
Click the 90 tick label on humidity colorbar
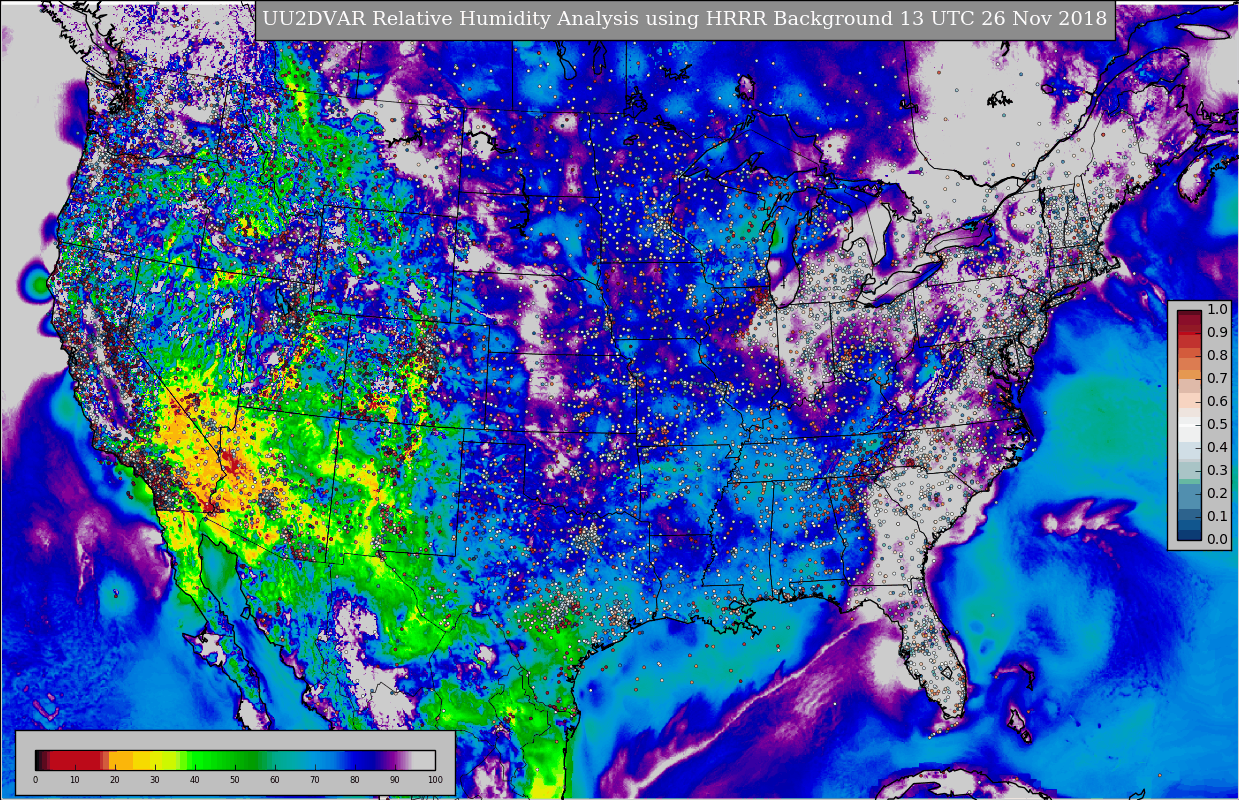click(x=395, y=780)
